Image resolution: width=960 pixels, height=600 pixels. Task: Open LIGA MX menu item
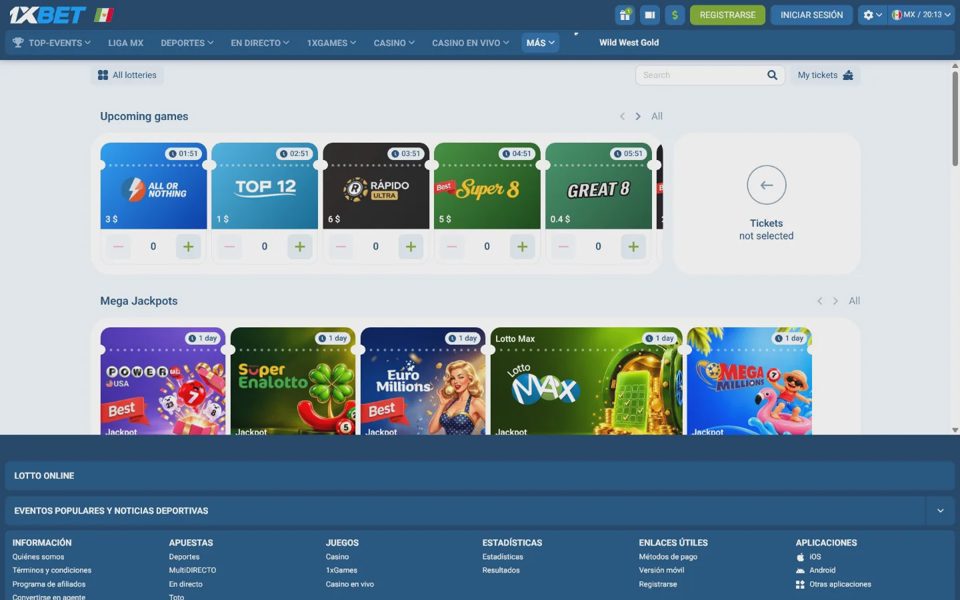(126, 43)
